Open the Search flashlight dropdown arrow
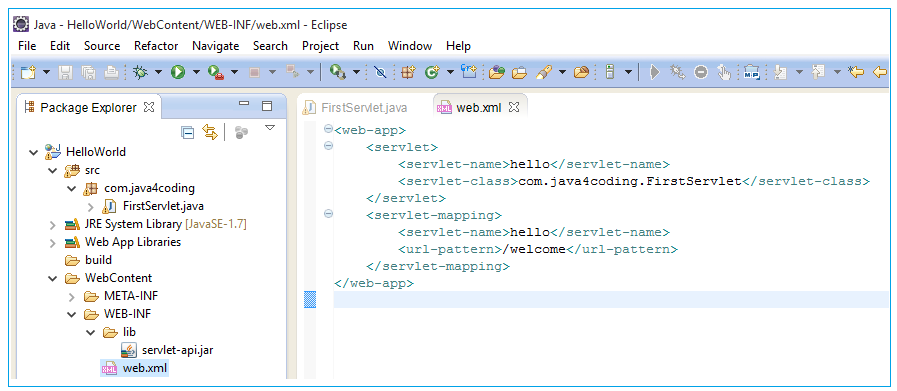The height and width of the screenshot is (391, 897). click(562, 72)
